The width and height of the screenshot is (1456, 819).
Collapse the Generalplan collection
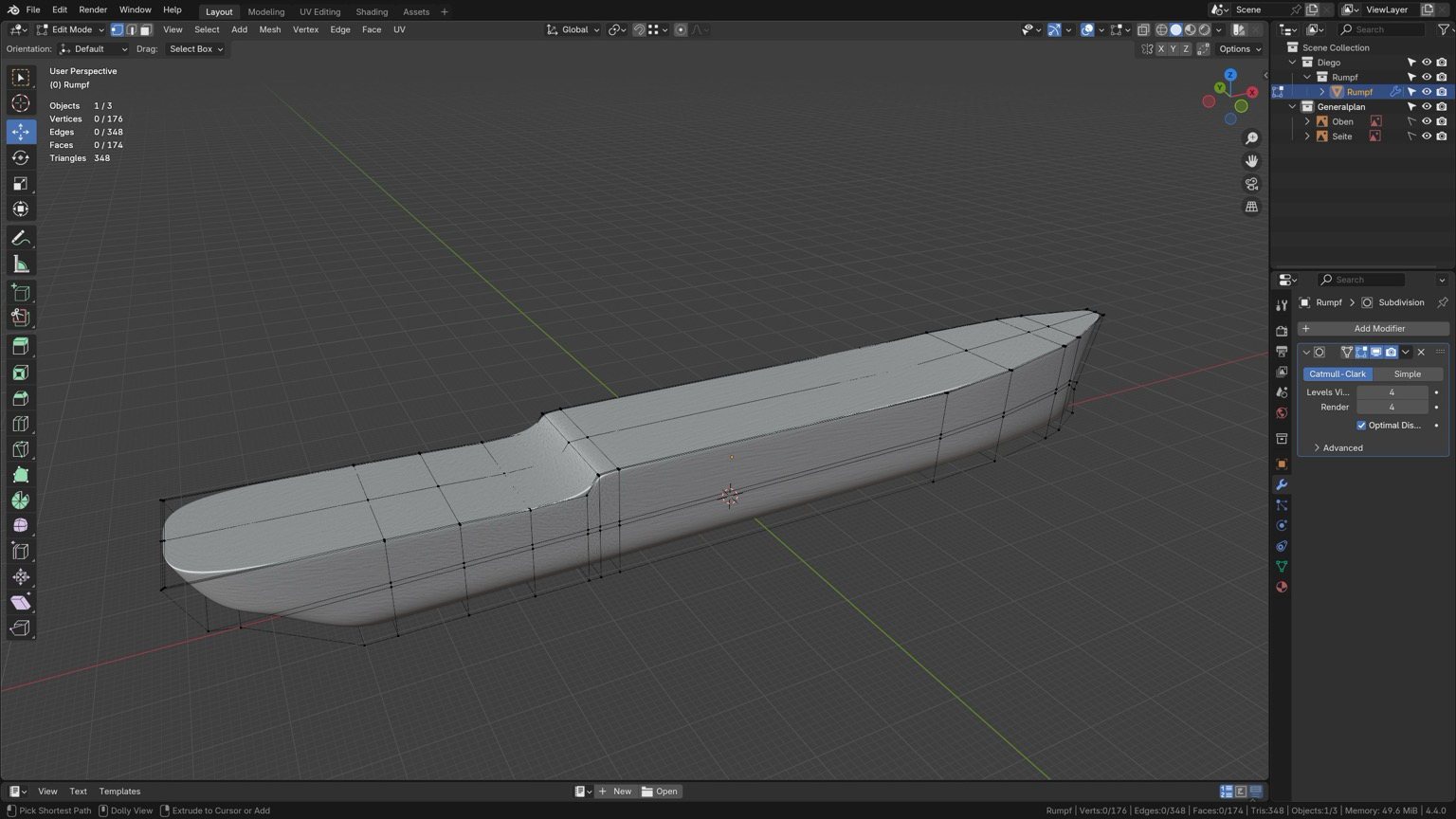pos(1292,107)
